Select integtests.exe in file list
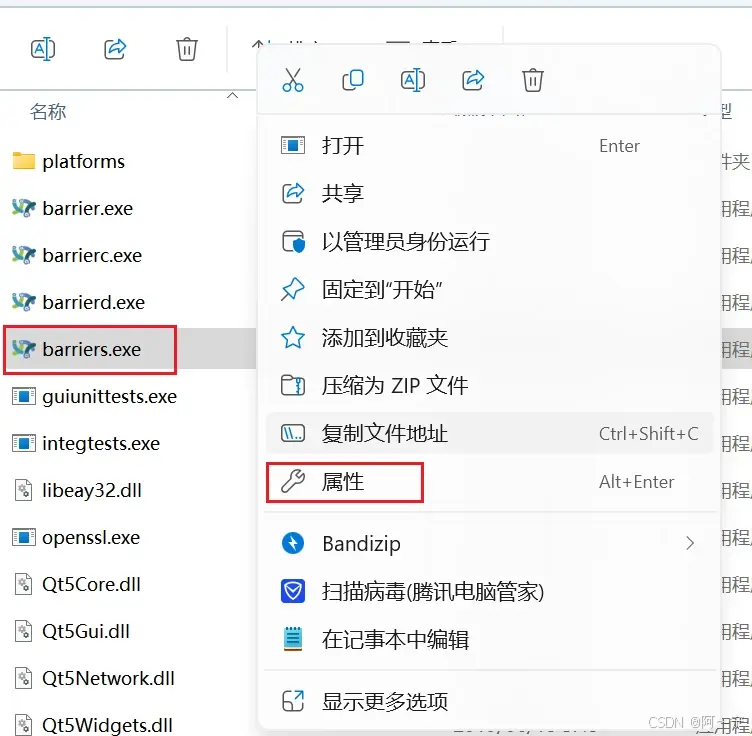The width and height of the screenshot is (752, 736). click(101, 444)
